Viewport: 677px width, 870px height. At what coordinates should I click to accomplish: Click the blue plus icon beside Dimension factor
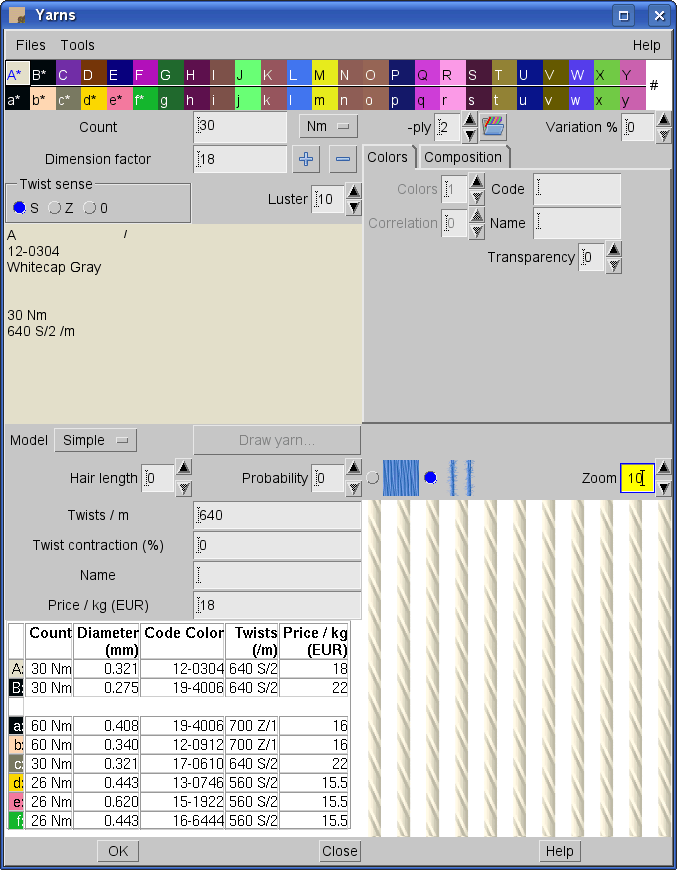click(307, 159)
